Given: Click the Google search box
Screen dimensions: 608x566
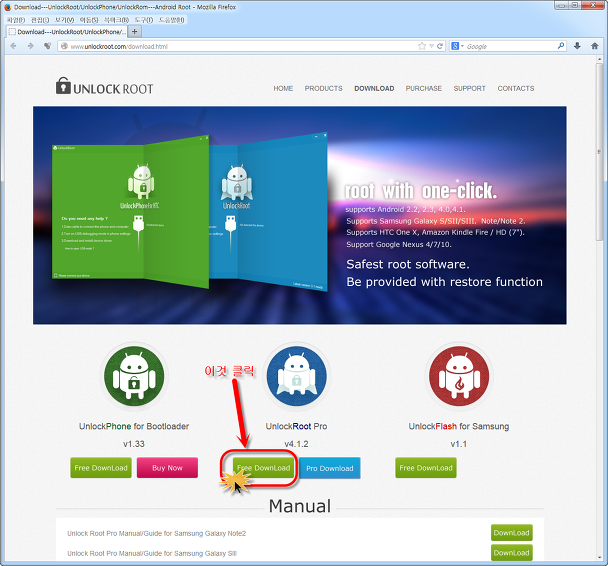Looking at the screenshot, I should 510,46.
